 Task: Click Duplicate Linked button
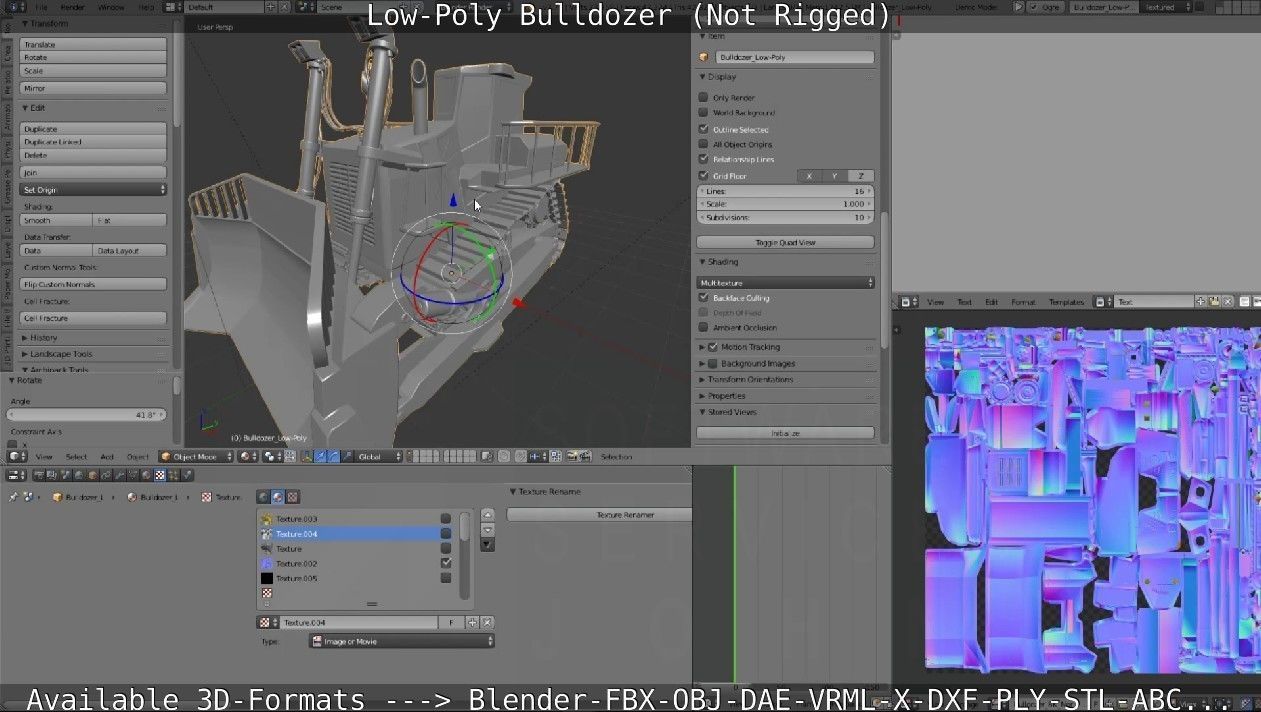click(x=94, y=142)
